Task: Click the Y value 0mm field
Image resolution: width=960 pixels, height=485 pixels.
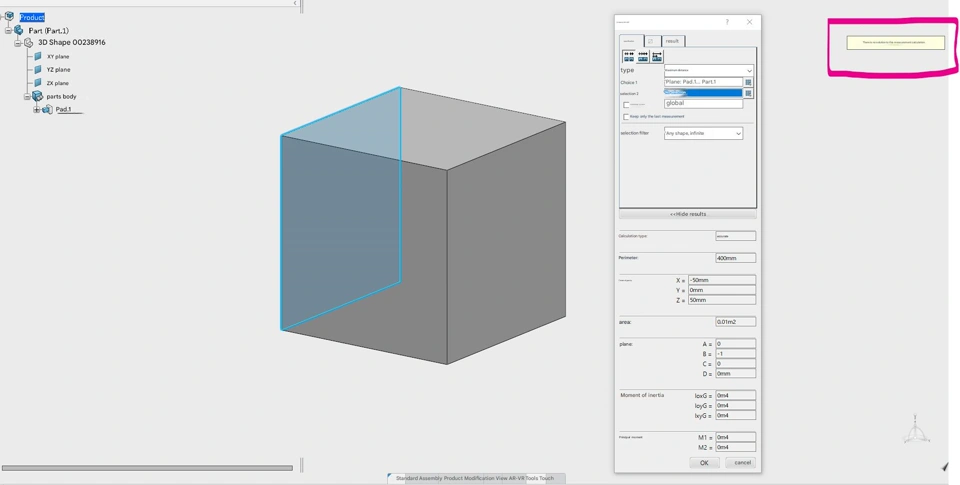Action: click(x=722, y=290)
